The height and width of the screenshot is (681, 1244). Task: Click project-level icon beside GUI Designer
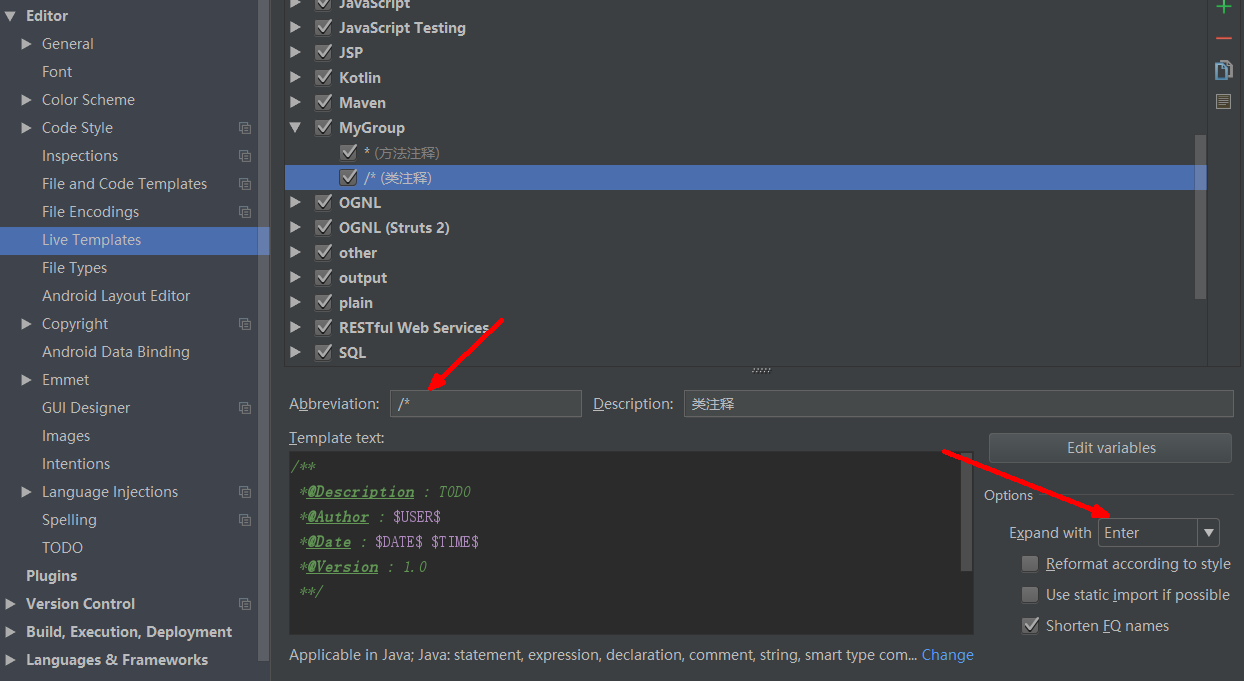245,408
